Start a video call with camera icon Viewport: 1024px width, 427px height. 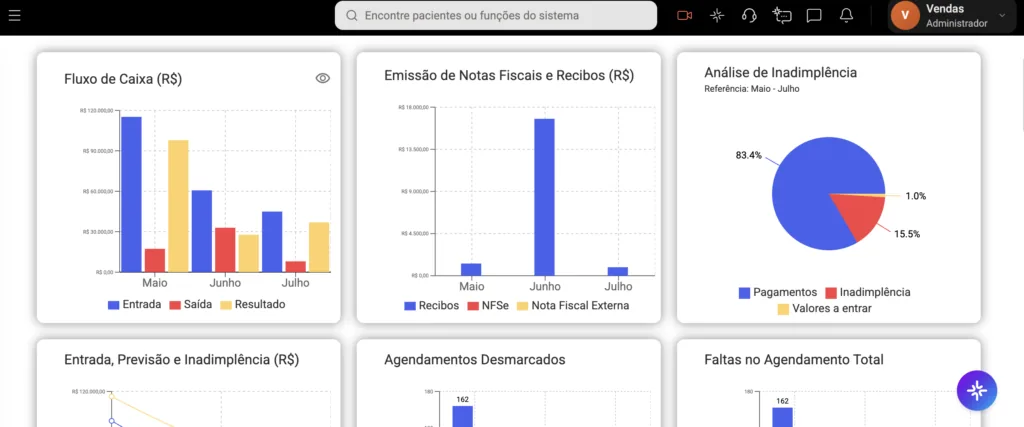[x=684, y=16]
